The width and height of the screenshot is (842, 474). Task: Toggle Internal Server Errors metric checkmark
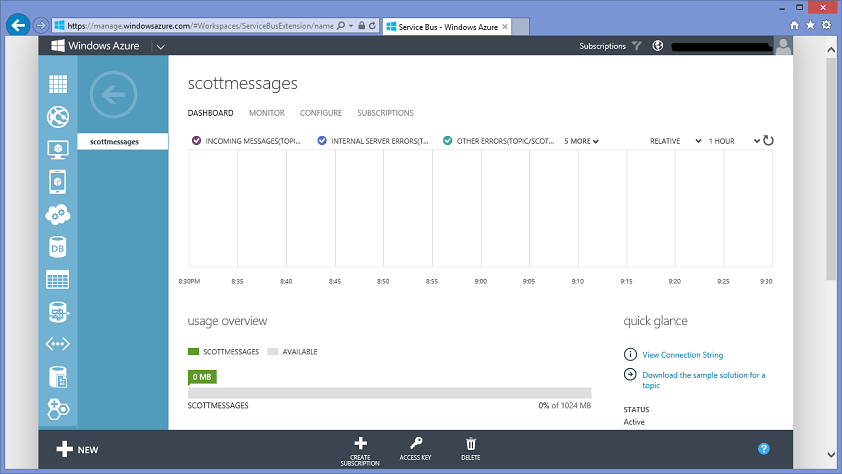[x=322, y=141]
